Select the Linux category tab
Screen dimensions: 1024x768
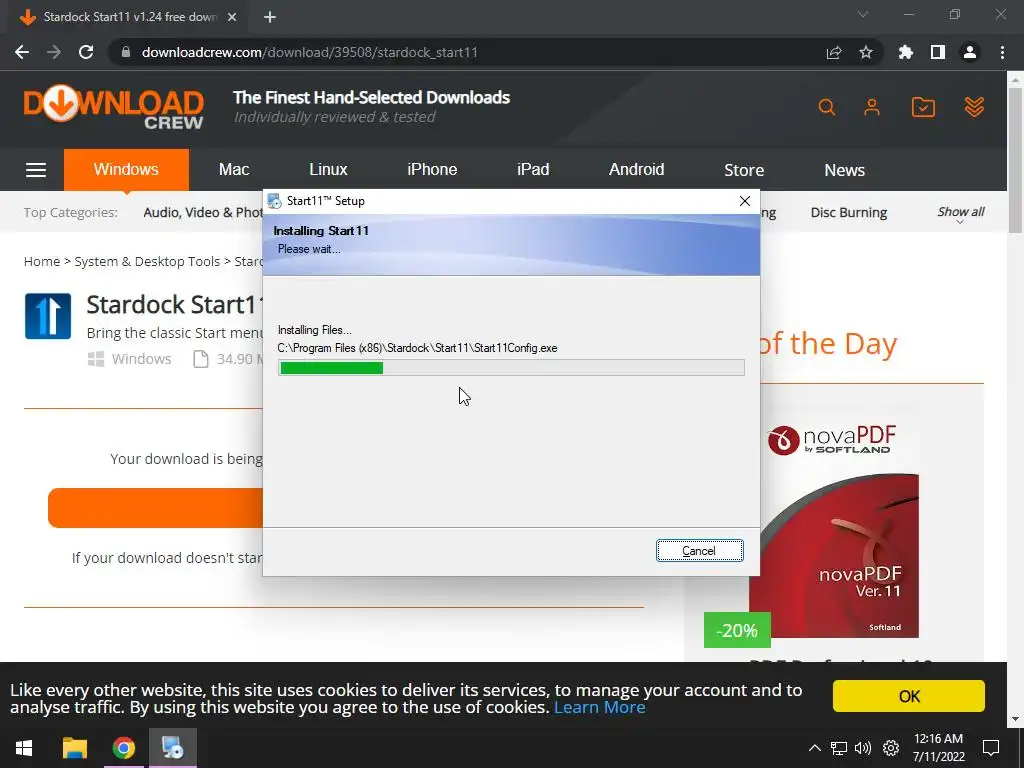click(328, 170)
